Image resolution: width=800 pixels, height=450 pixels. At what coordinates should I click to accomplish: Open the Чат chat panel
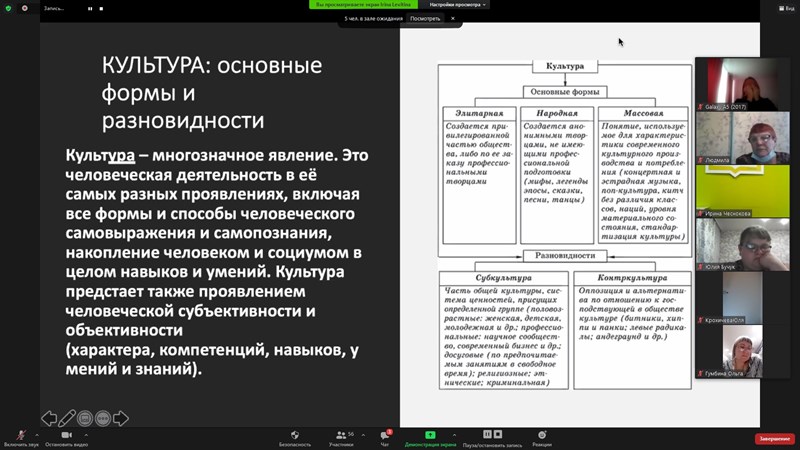tap(385, 438)
